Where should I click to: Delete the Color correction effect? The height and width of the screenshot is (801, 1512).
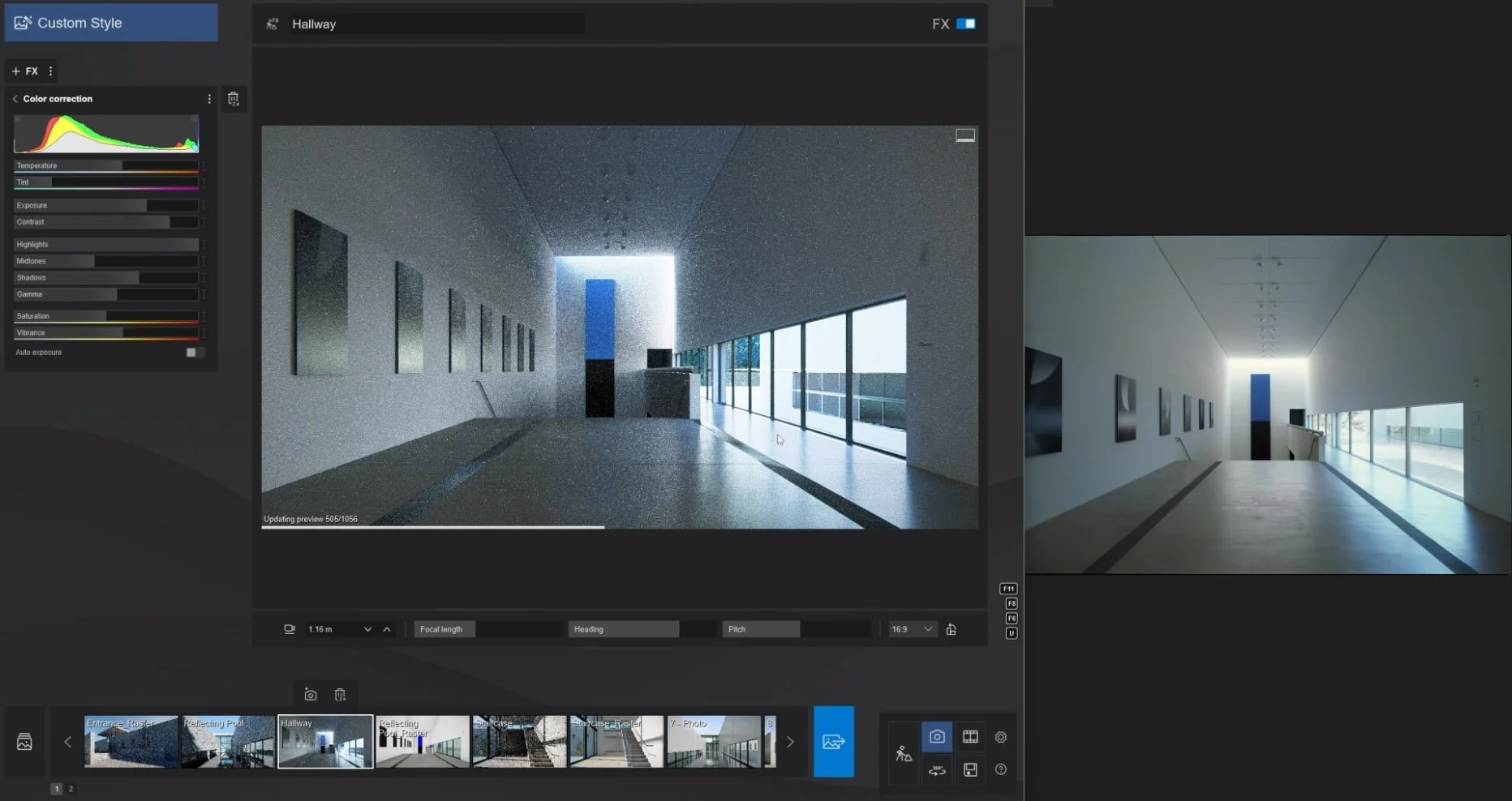[x=234, y=99]
